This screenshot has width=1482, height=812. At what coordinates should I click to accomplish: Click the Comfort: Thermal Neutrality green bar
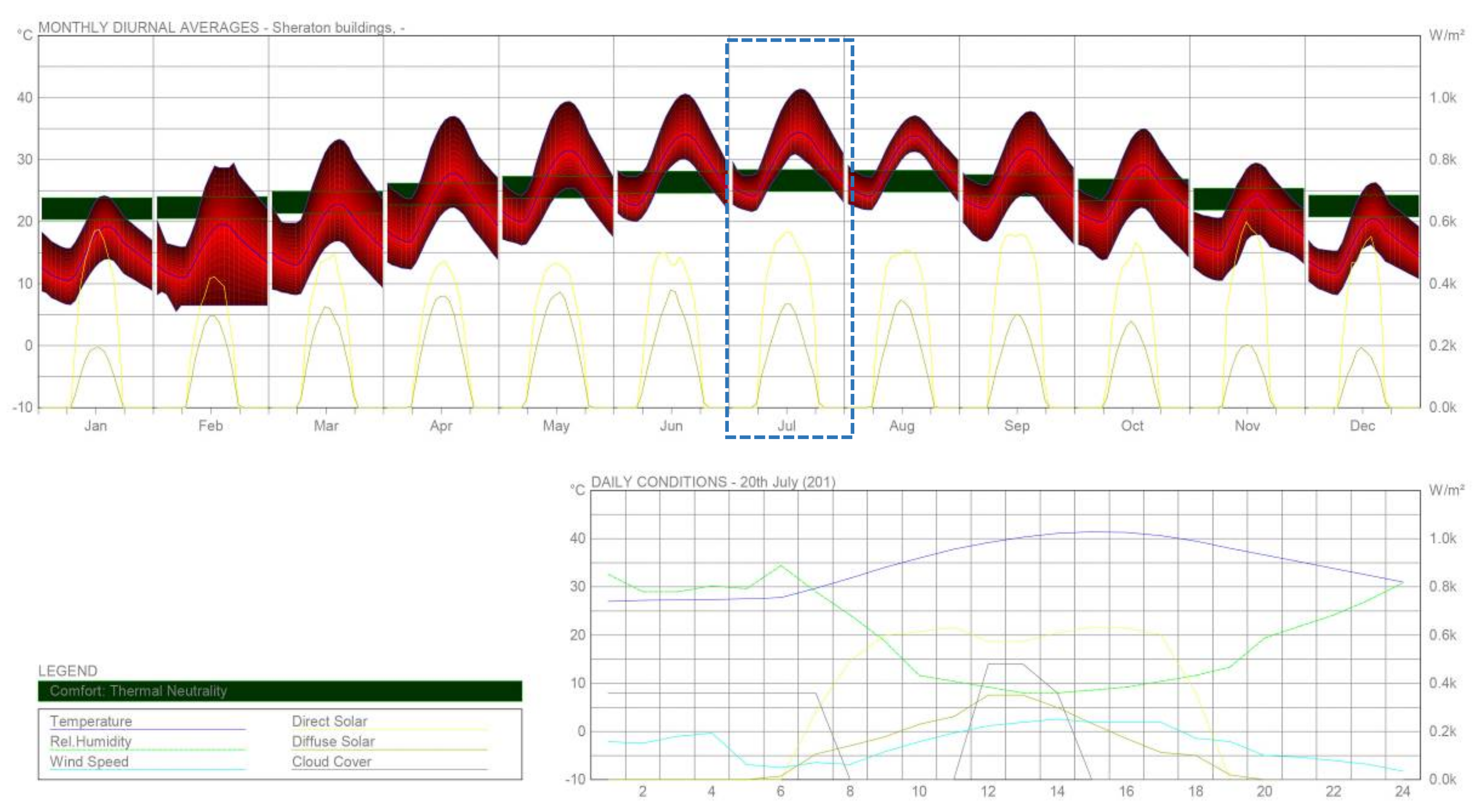click(279, 690)
